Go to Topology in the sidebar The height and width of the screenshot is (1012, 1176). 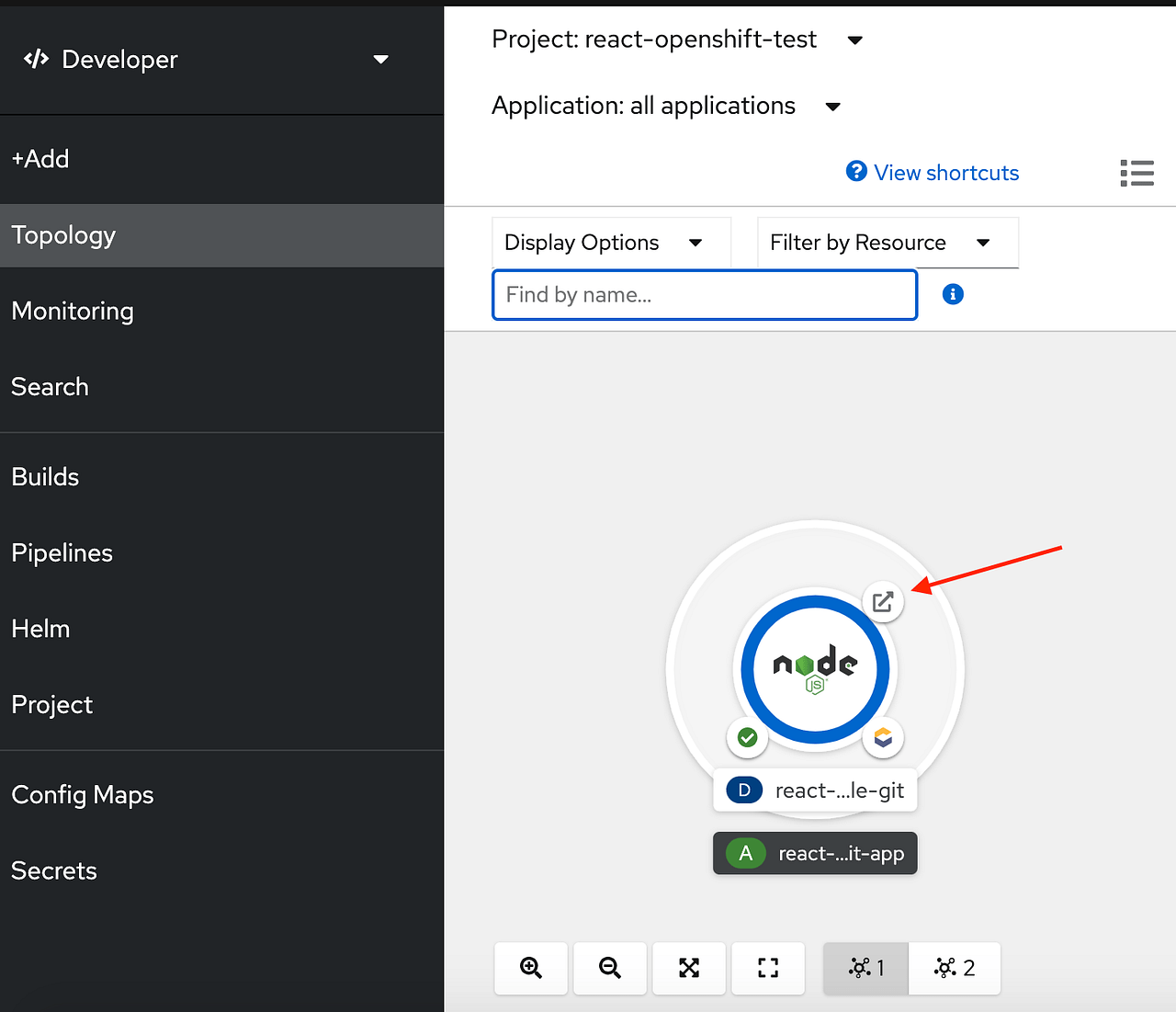[221, 235]
